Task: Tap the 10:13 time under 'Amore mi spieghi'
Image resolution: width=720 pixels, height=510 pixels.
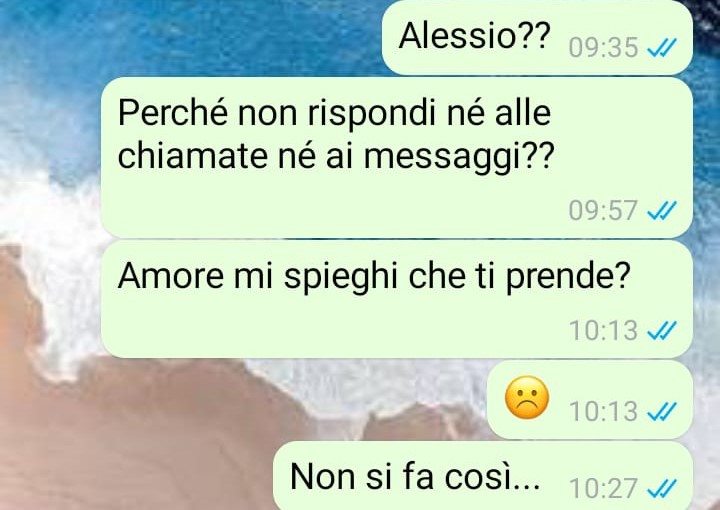Action: coord(603,331)
